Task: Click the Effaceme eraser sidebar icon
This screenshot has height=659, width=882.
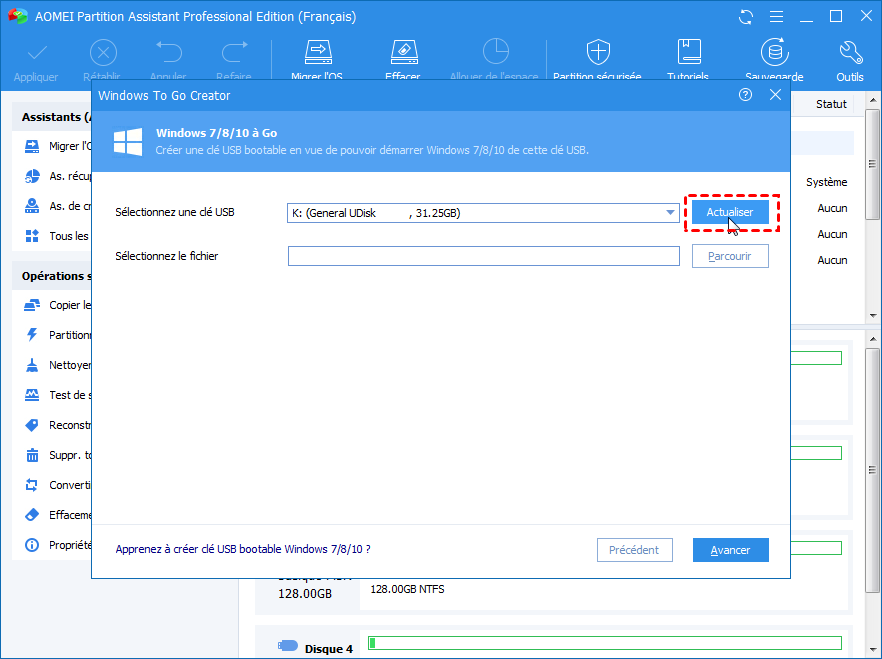Action: [32, 514]
